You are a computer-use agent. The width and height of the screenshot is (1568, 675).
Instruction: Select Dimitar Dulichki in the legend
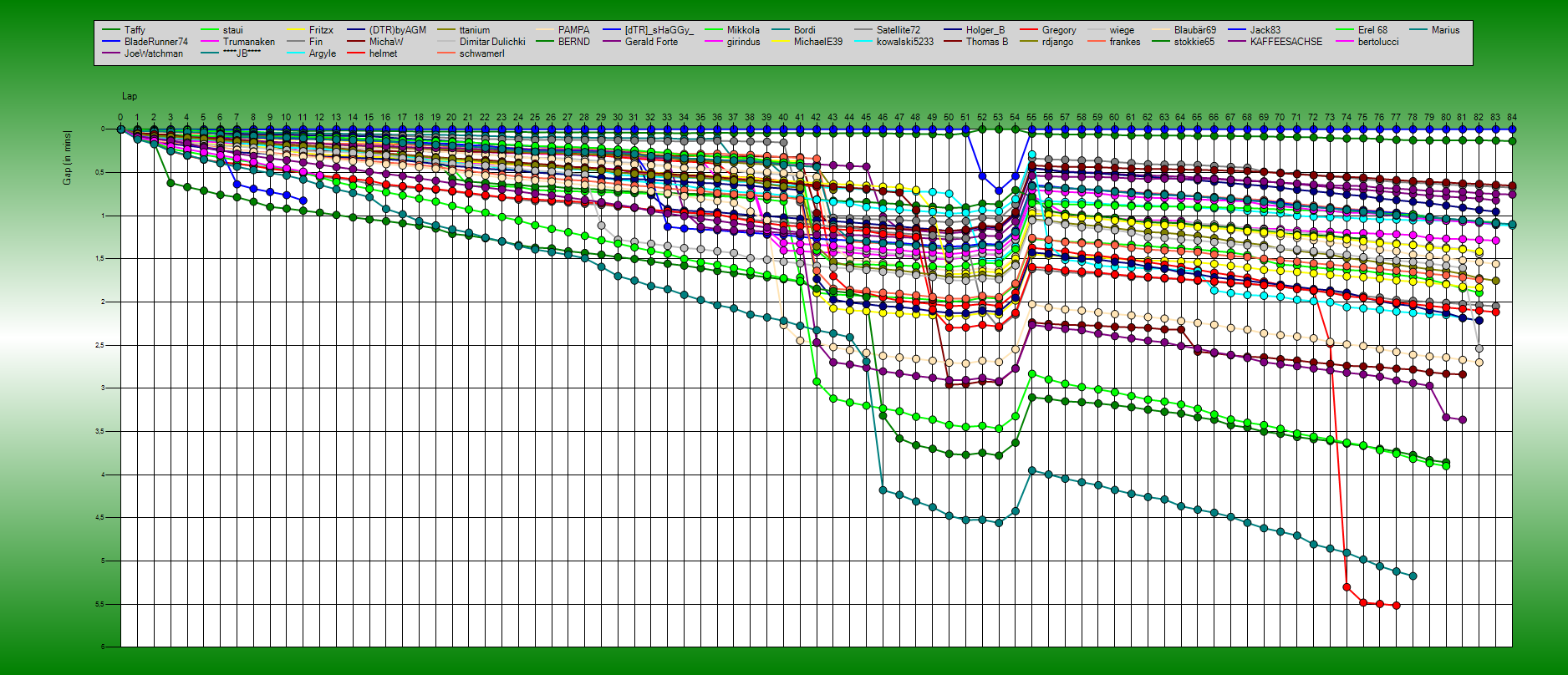[492, 42]
